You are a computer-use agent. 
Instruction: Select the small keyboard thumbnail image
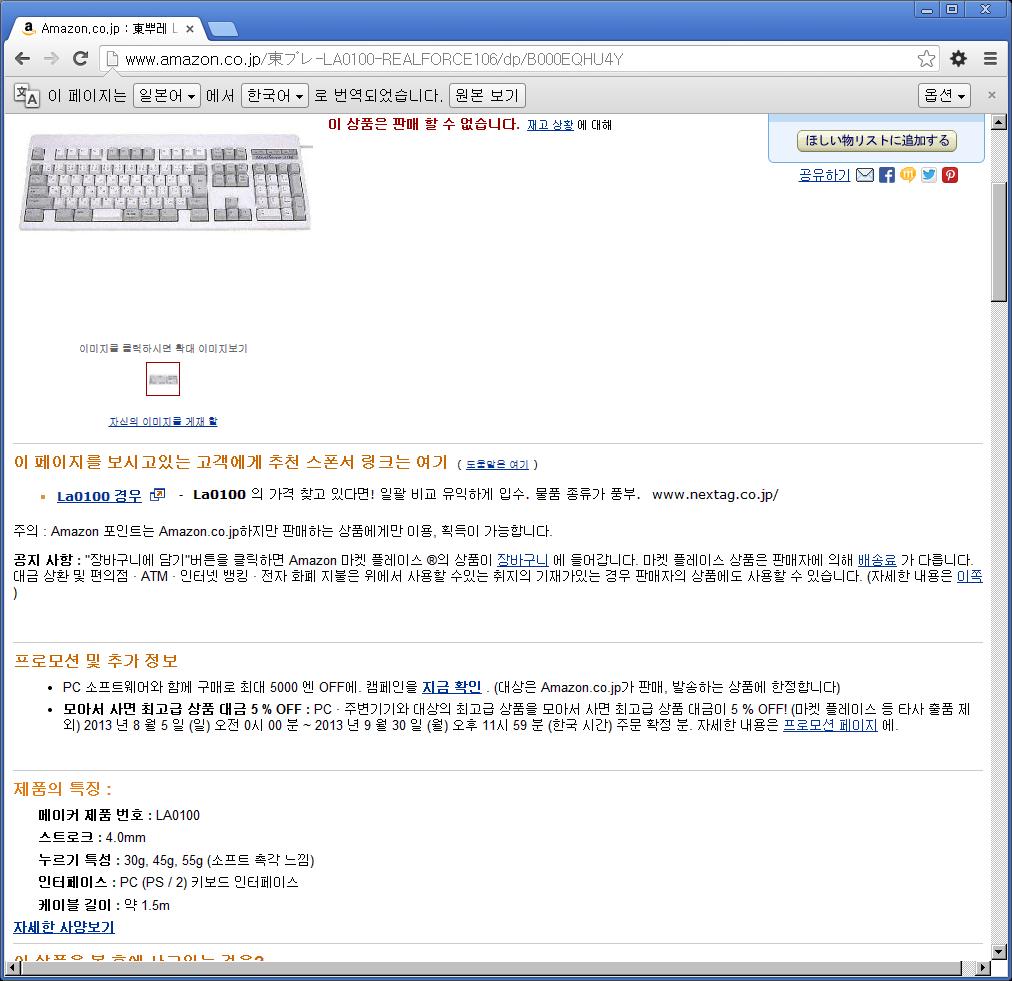pos(163,379)
